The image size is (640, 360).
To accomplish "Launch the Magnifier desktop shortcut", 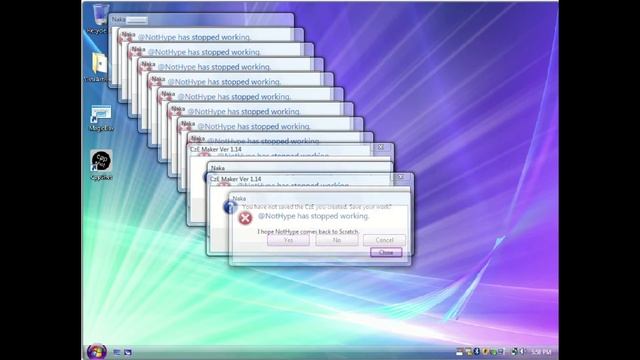I will tap(101, 115).
